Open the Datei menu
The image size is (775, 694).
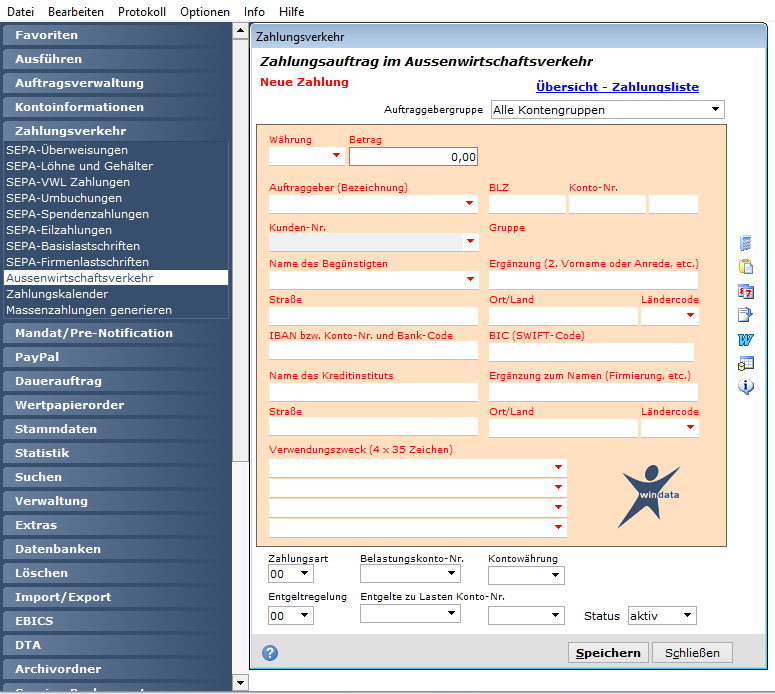[x=20, y=11]
